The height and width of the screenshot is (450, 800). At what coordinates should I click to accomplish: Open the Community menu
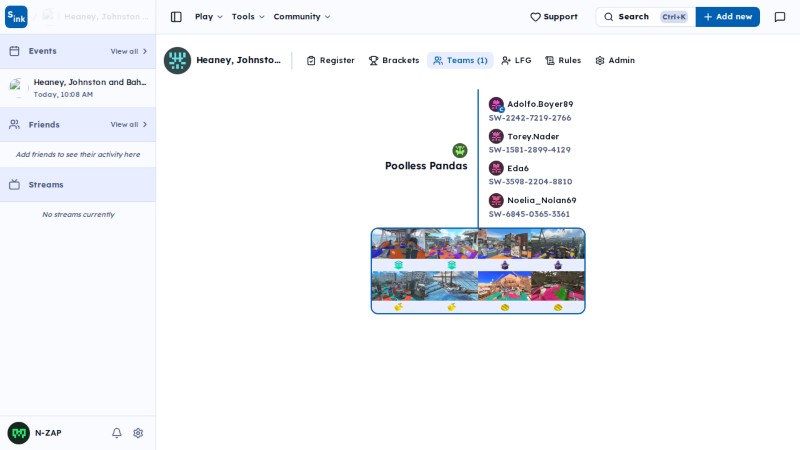[302, 17]
